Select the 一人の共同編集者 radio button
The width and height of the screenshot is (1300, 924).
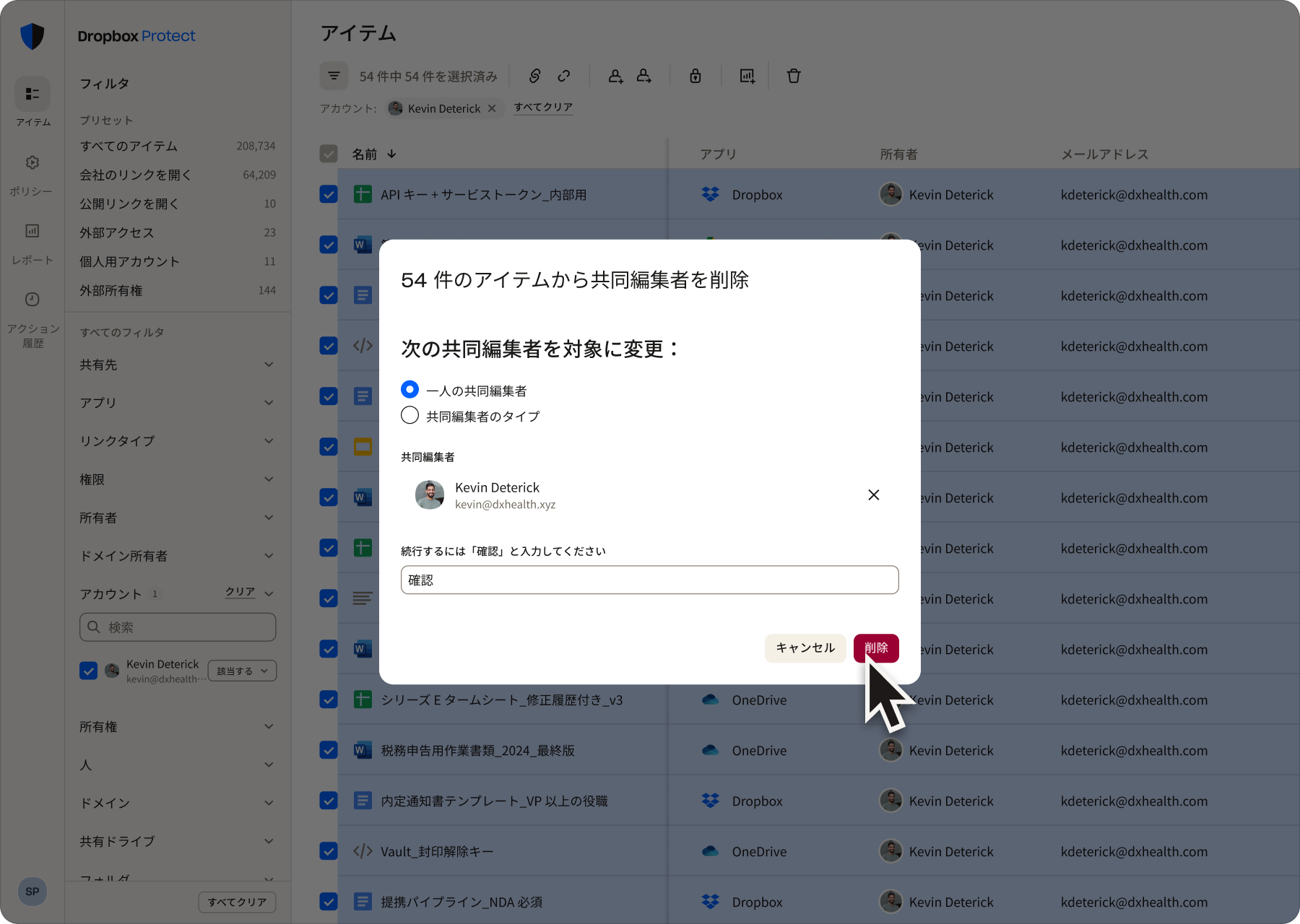click(409, 390)
